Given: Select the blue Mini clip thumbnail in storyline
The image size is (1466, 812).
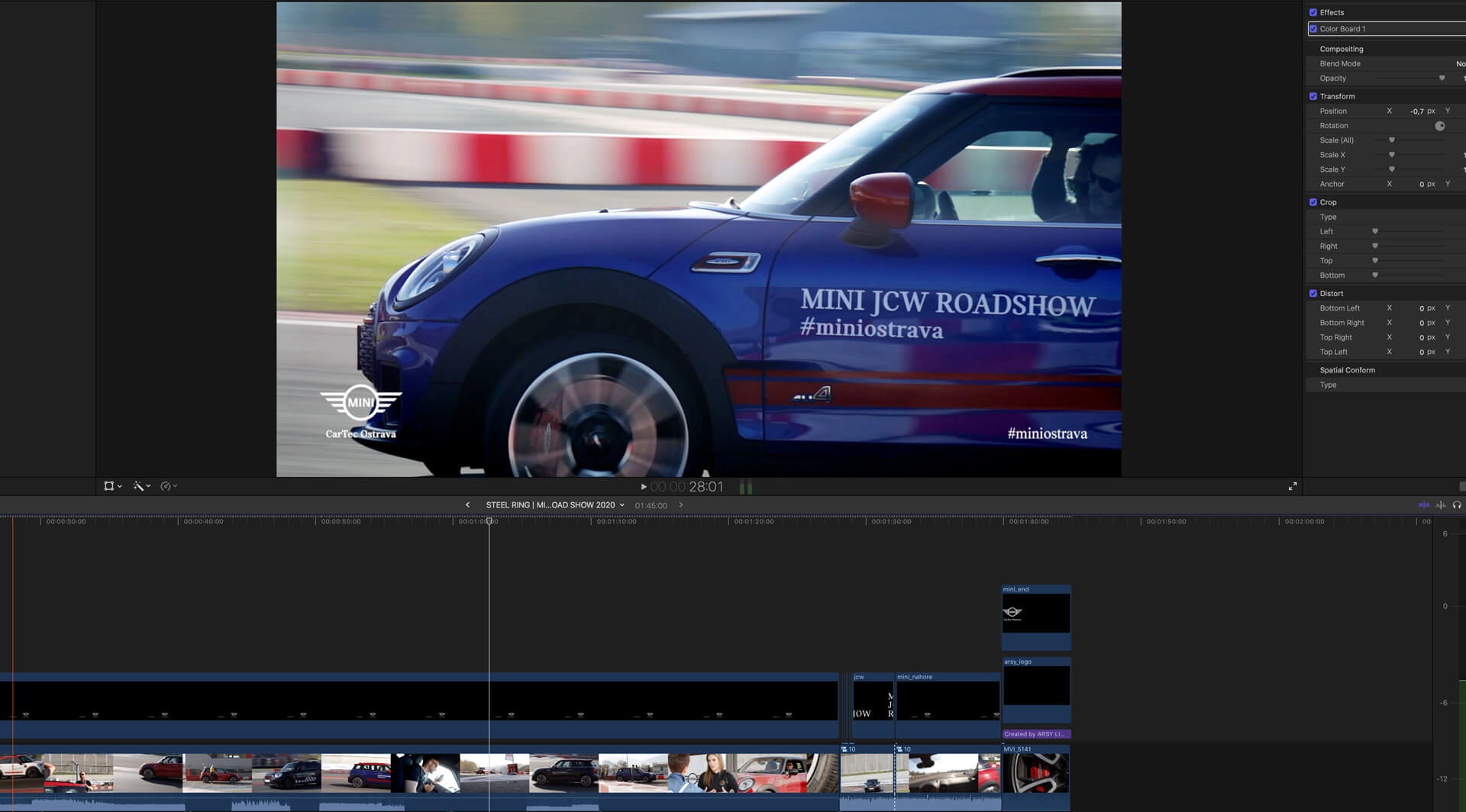Looking at the screenshot, I should tap(356, 773).
